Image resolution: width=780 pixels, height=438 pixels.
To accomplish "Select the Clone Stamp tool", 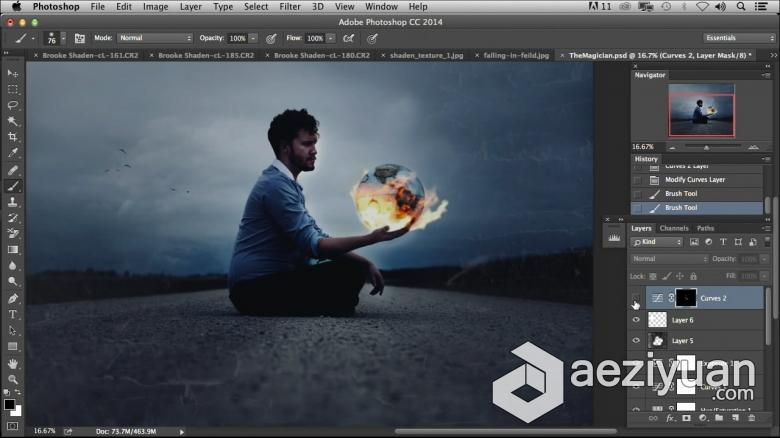I will pyautogui.click(x=12, y=202).
